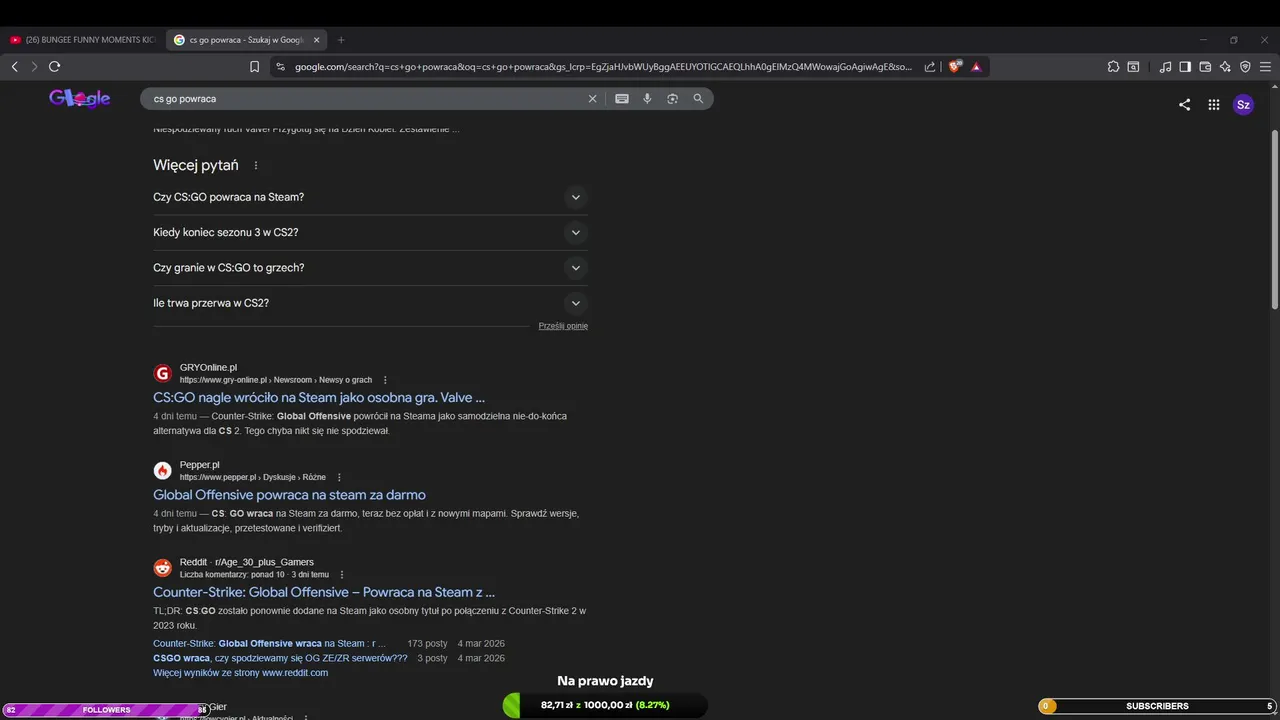Open the media control music note icon
The width and height of the screenshot is (1280, 720).
tap(1165, 67)
